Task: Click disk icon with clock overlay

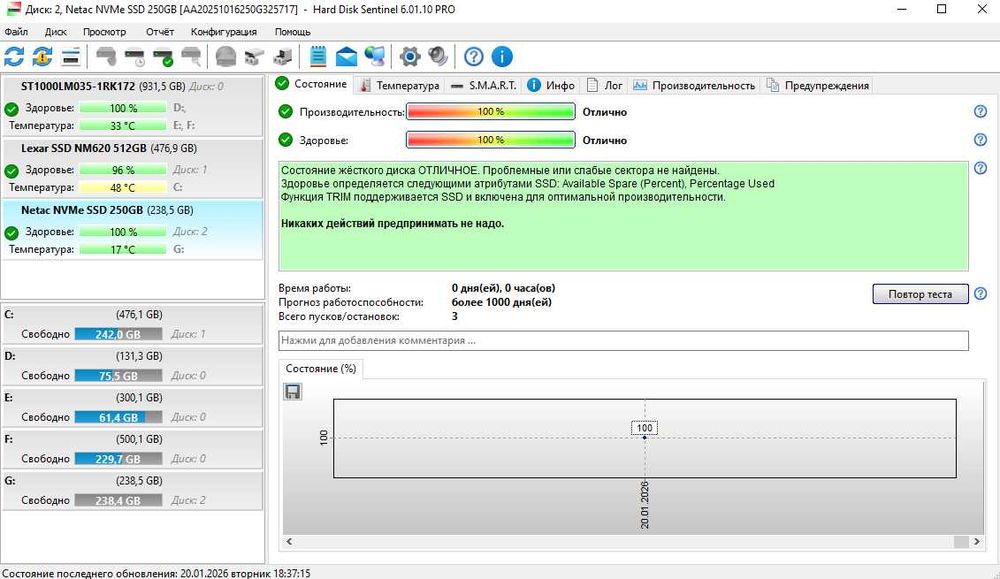Action: click(135, 57)
